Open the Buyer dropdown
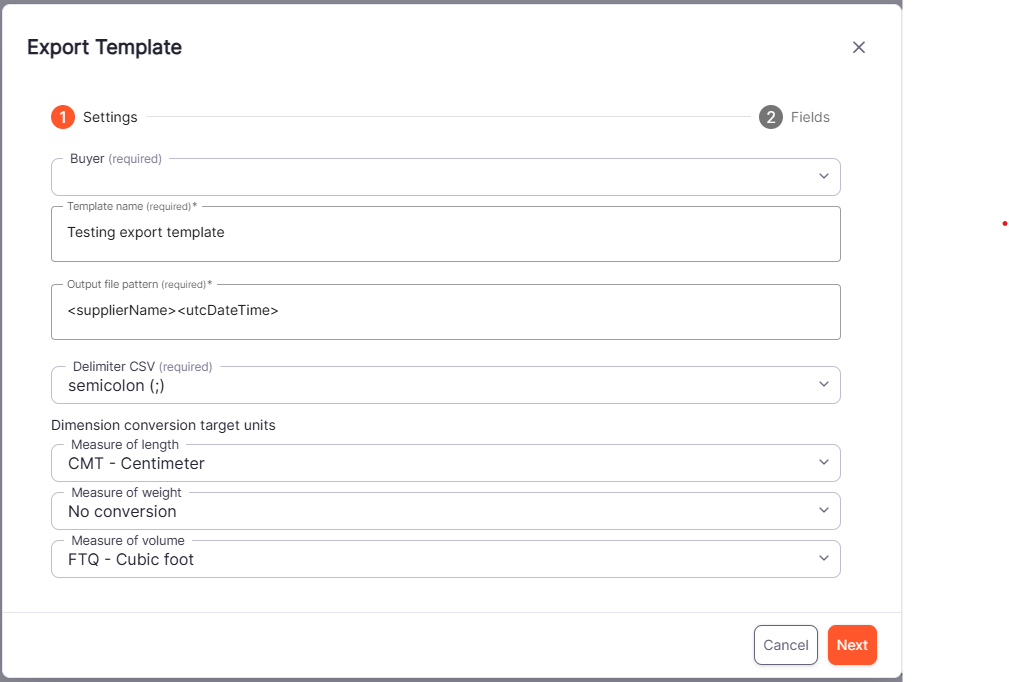The height and width of the screenshot is (682, 1009). click(445, 176)
